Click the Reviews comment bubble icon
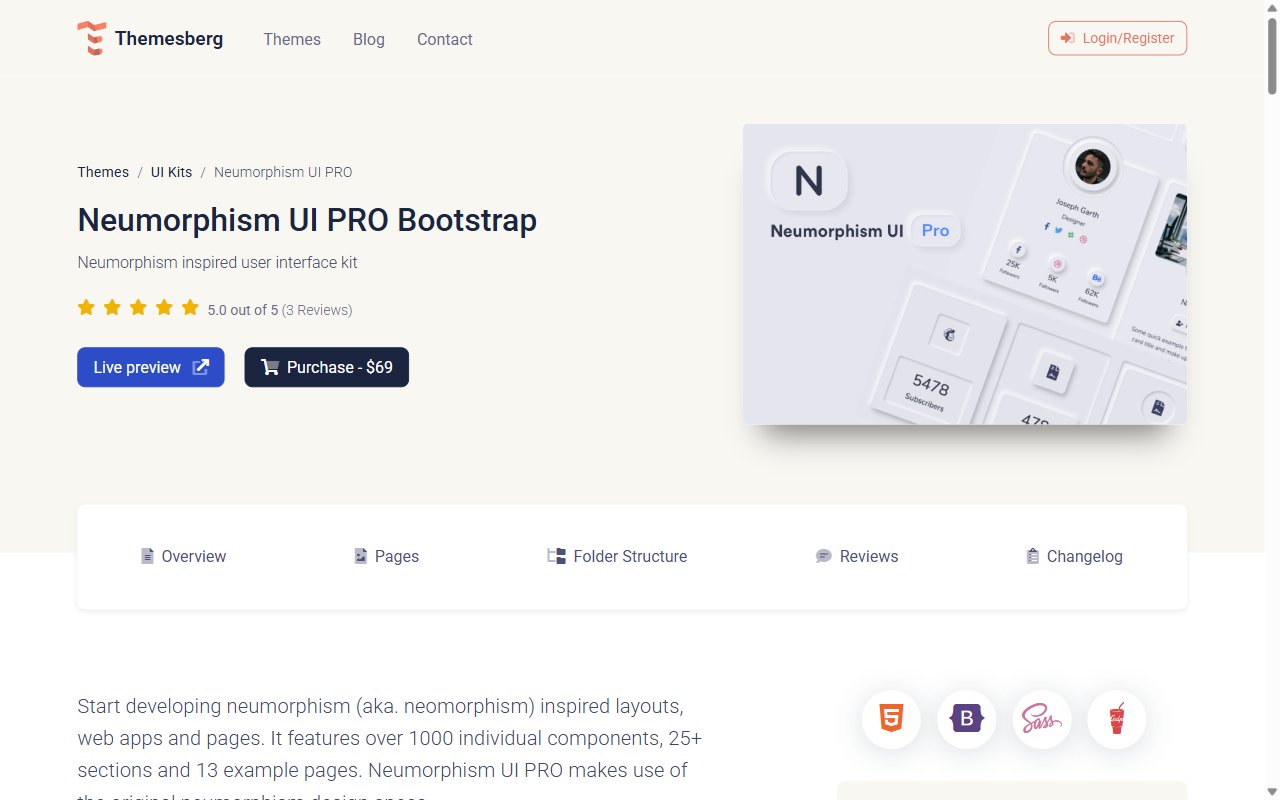Image resolution: width=1280 pixels, height=800 pixels. click(823, 556)
